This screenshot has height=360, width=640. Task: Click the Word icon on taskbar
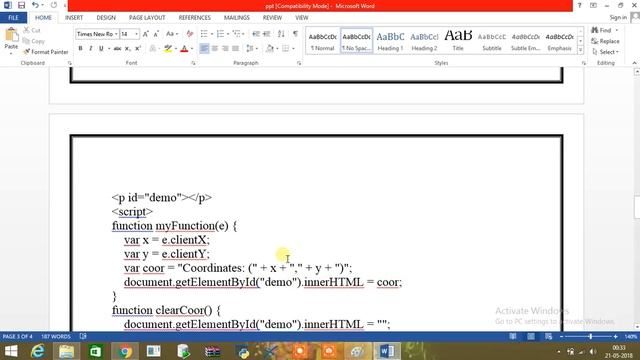(387, 351)
